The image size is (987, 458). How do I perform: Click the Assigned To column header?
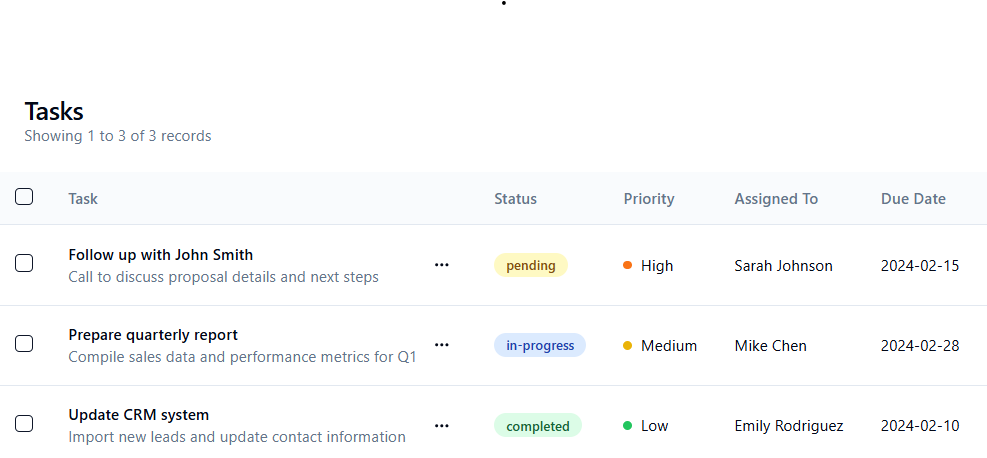point(776,199)
